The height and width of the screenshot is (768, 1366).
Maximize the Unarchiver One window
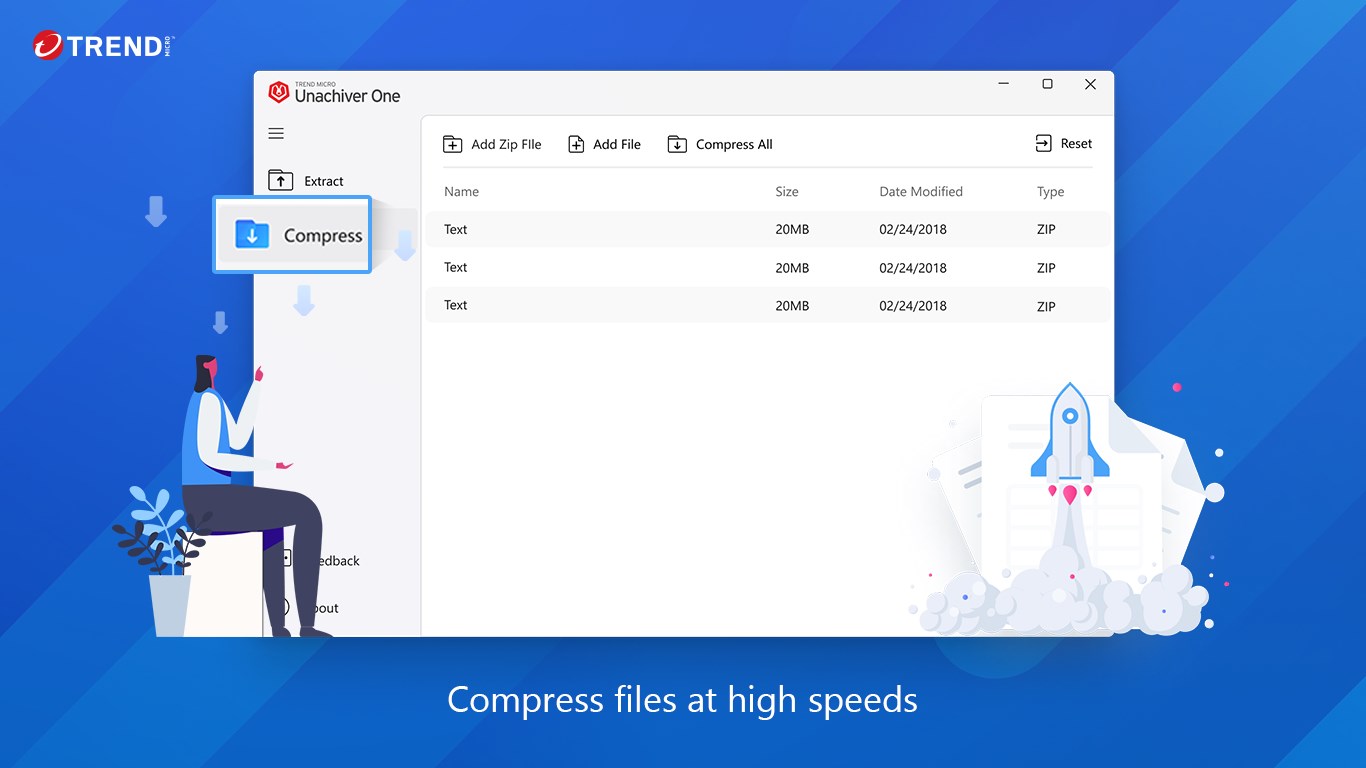(x=1047, y=84)
